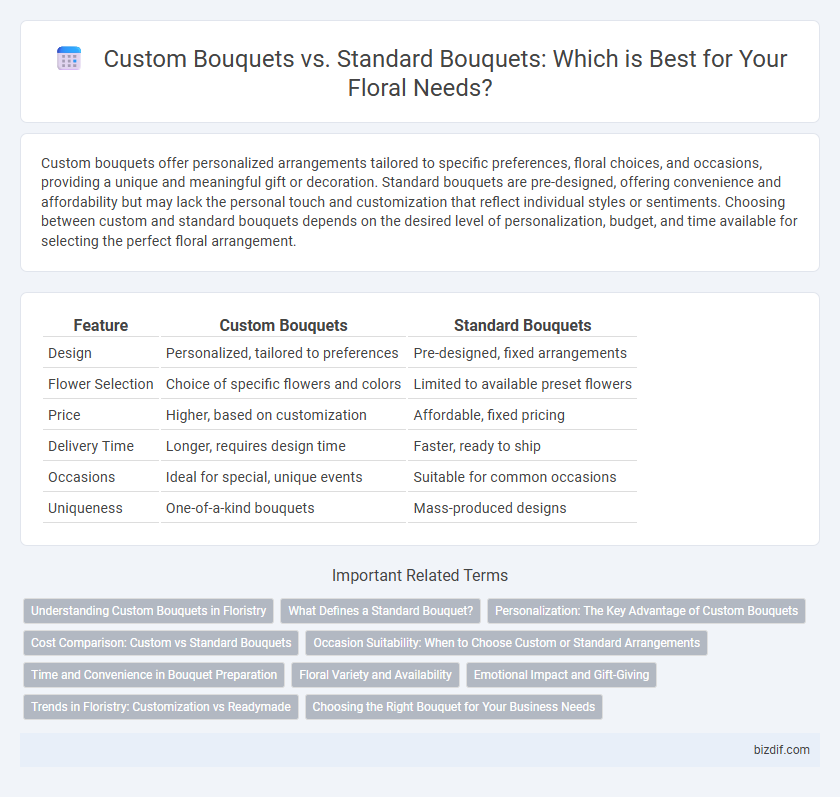Select the 'Delivery Time' table row label
The width and height of the screenshot is (840, 797).
(91, 446)
